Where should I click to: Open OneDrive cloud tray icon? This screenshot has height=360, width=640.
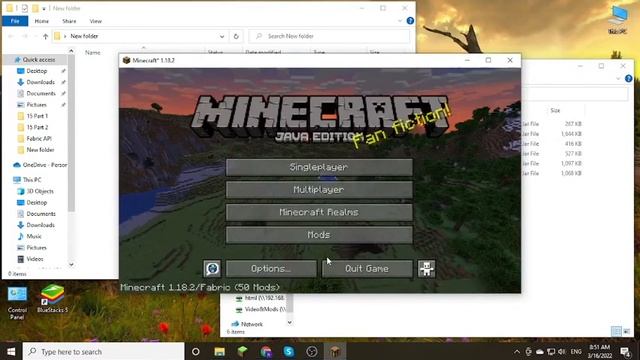click(x=540, y=351)
